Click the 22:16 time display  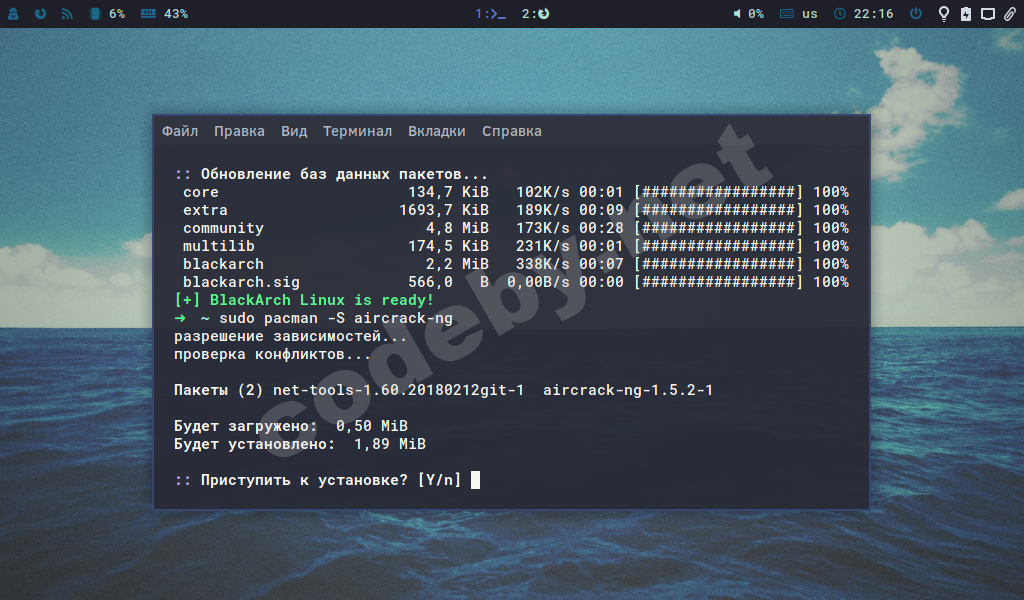coord(873,14)
